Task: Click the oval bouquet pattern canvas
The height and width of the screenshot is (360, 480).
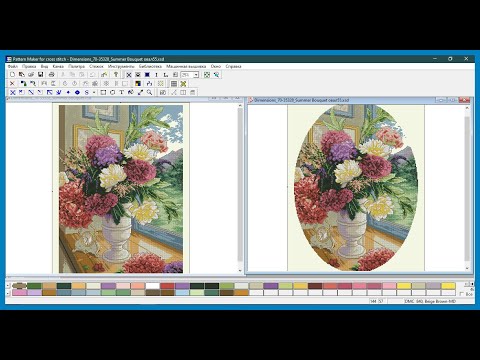Action: pos(356,188)
